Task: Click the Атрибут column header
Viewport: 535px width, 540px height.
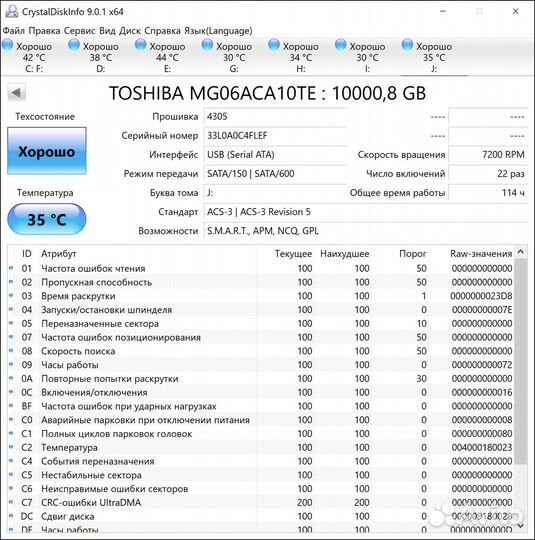Action: [x=59, y=254]
